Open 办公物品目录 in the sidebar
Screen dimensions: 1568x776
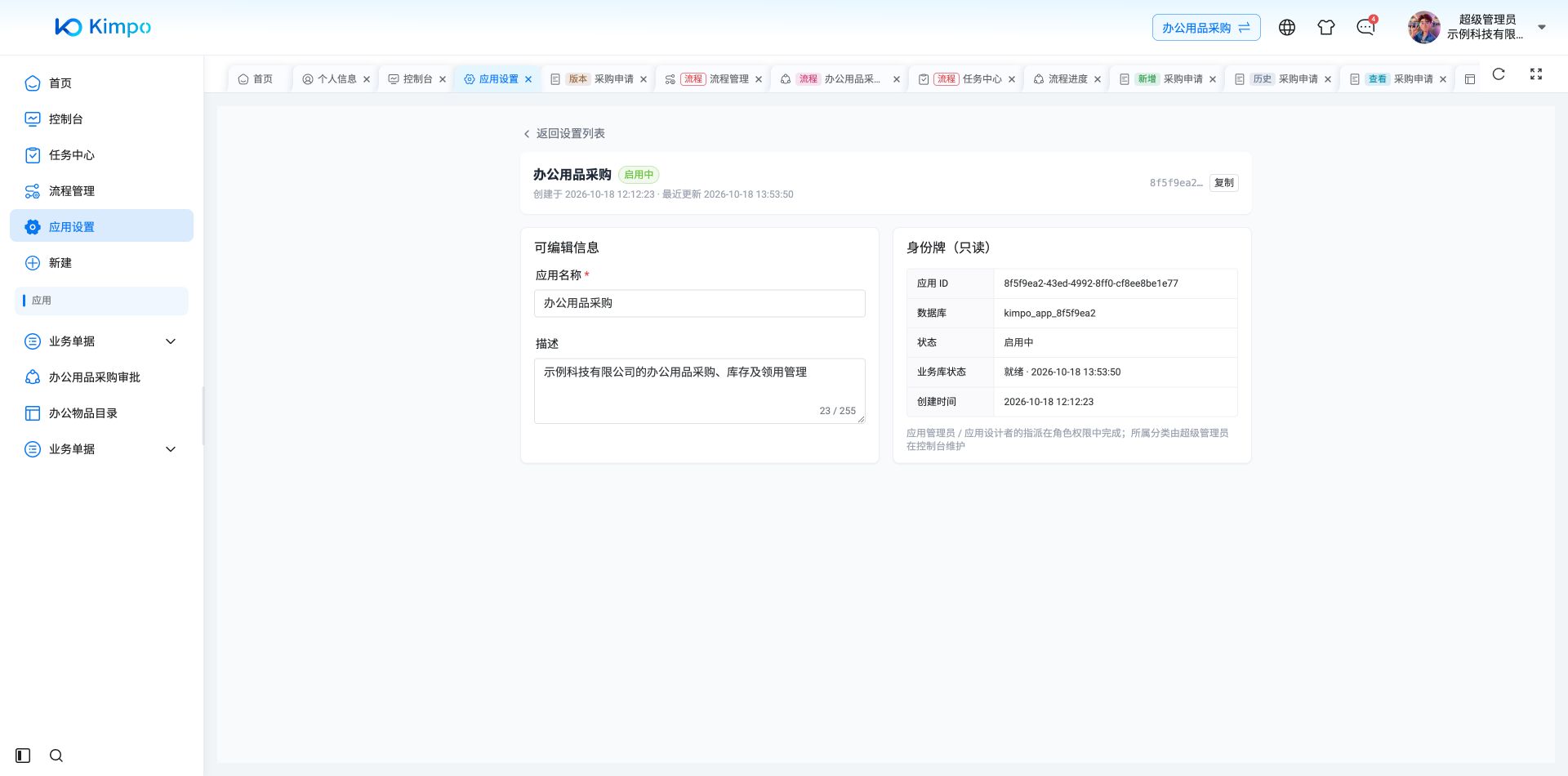coord(101,413)
